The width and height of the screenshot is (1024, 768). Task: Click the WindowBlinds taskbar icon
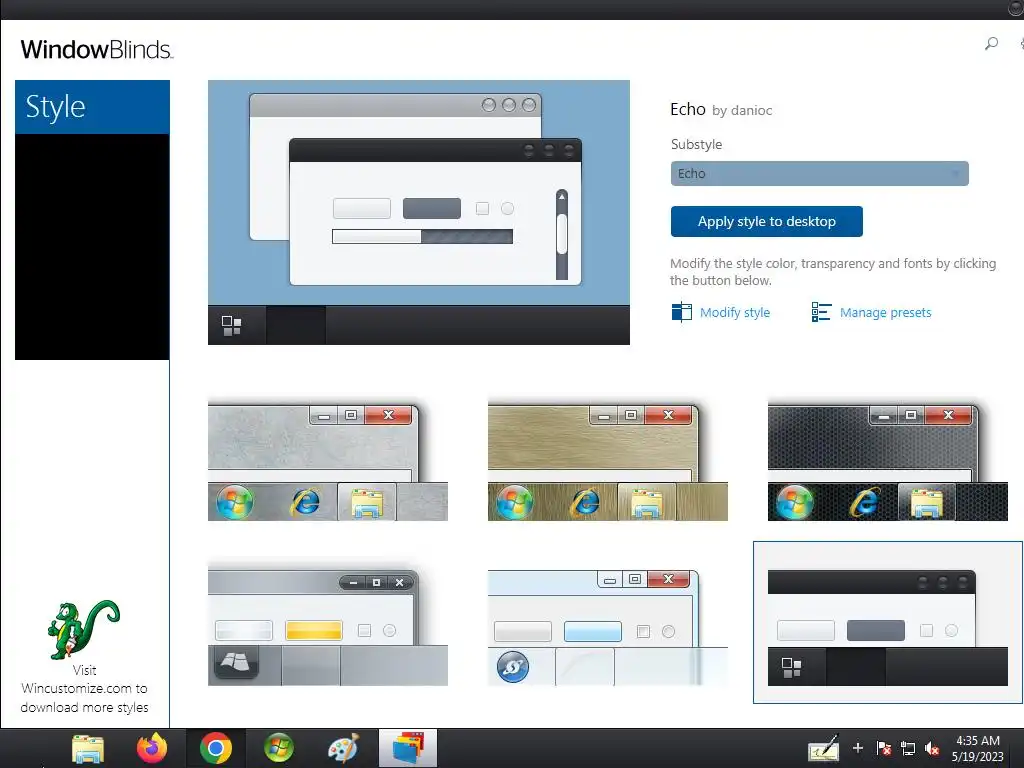[x=408, y=748]
